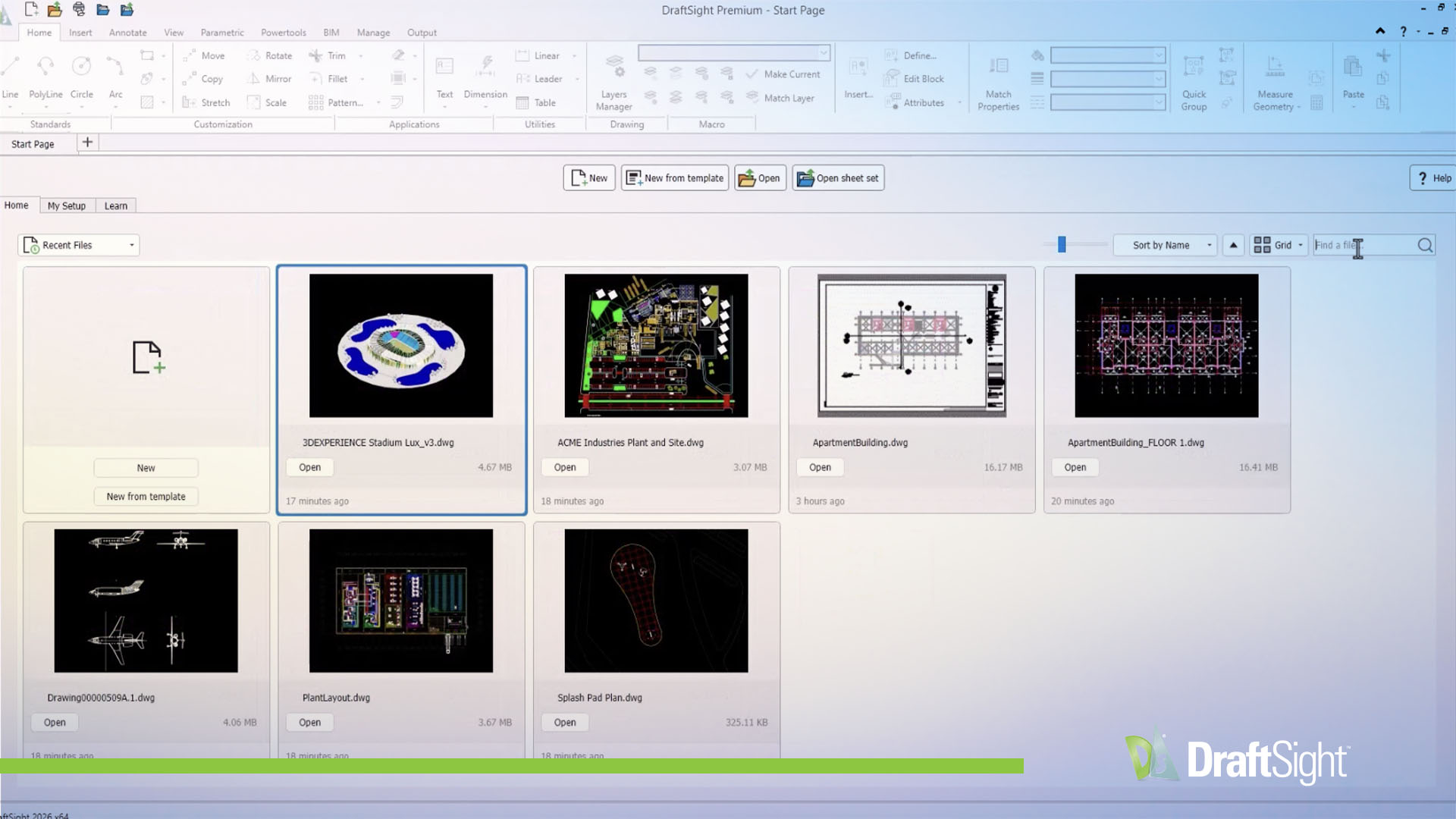Screen dimensions: 1456x819
Task: Select the ApartmentBuilding.dwg thumbnail
Action: coord(912,346)
